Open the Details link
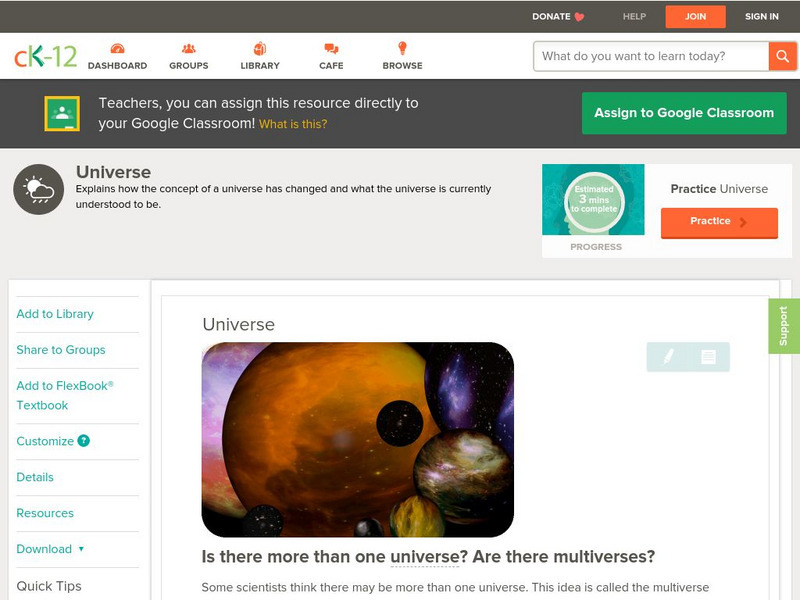Screen dimensions: 800x600 (x=35, y=477)
